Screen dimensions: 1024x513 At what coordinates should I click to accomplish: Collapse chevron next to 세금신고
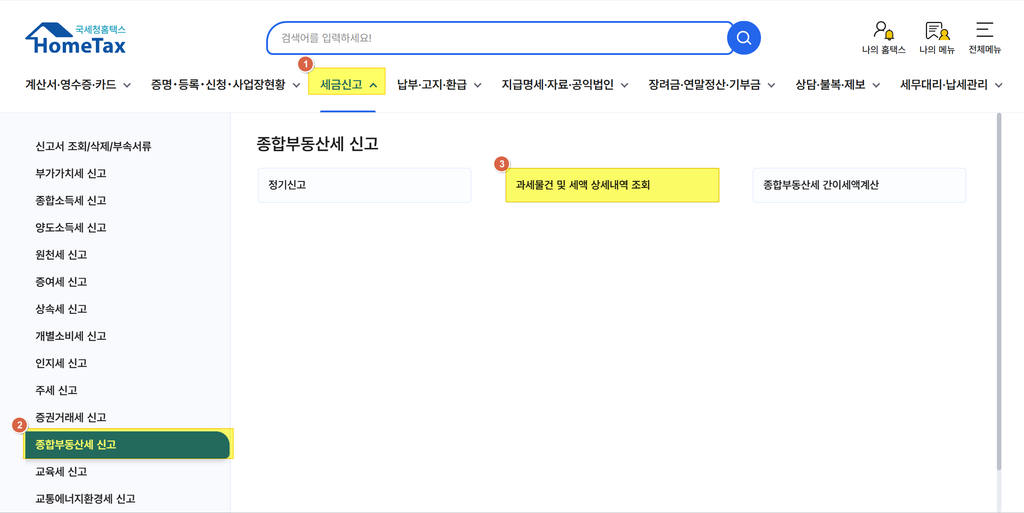(373, 86)
